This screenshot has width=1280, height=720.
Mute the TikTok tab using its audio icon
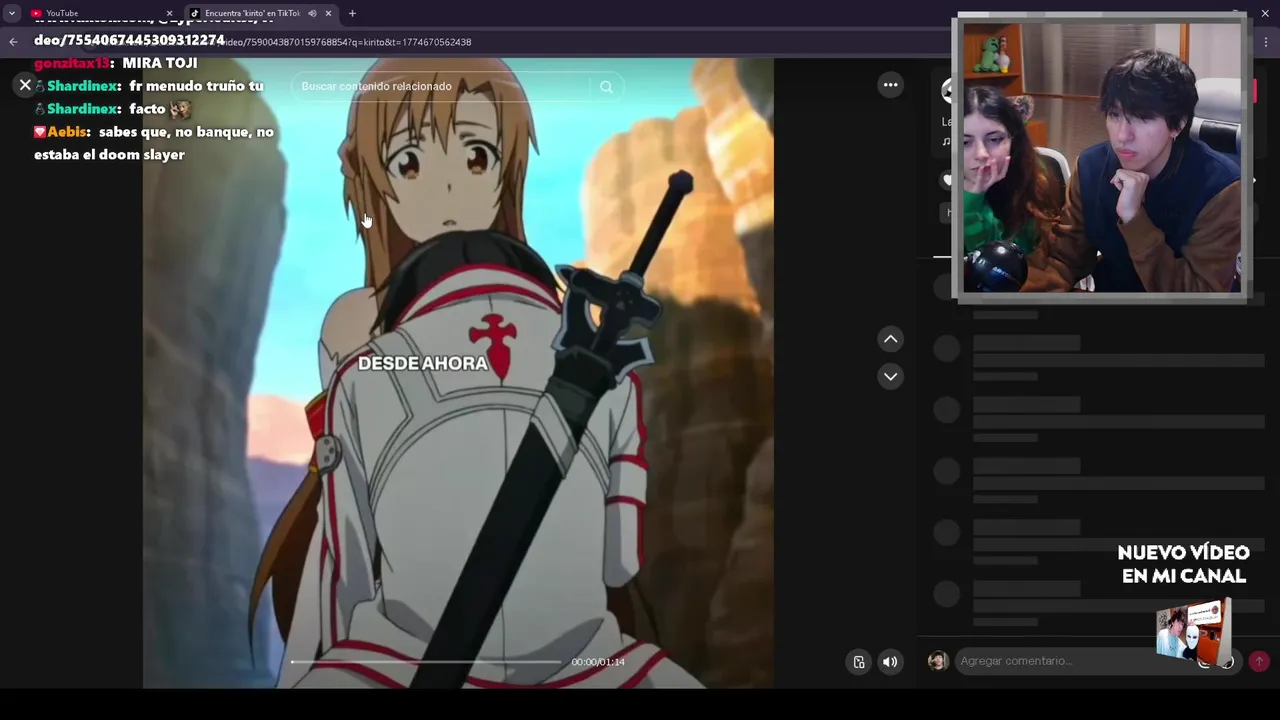pos(312,13)
